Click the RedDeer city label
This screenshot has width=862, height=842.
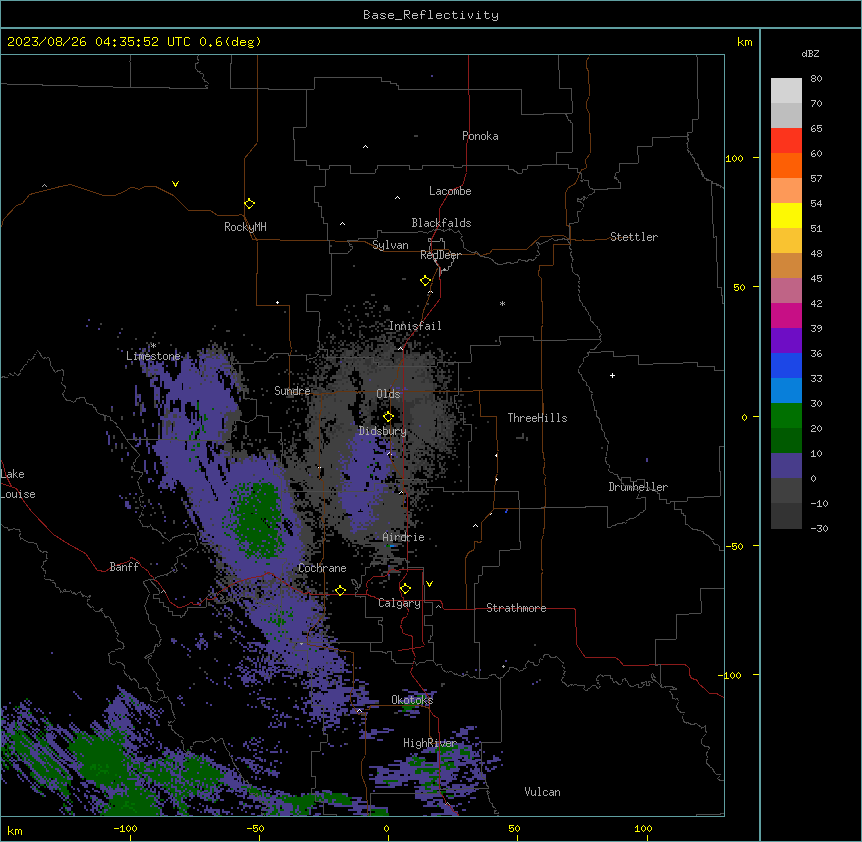(440, 255)
